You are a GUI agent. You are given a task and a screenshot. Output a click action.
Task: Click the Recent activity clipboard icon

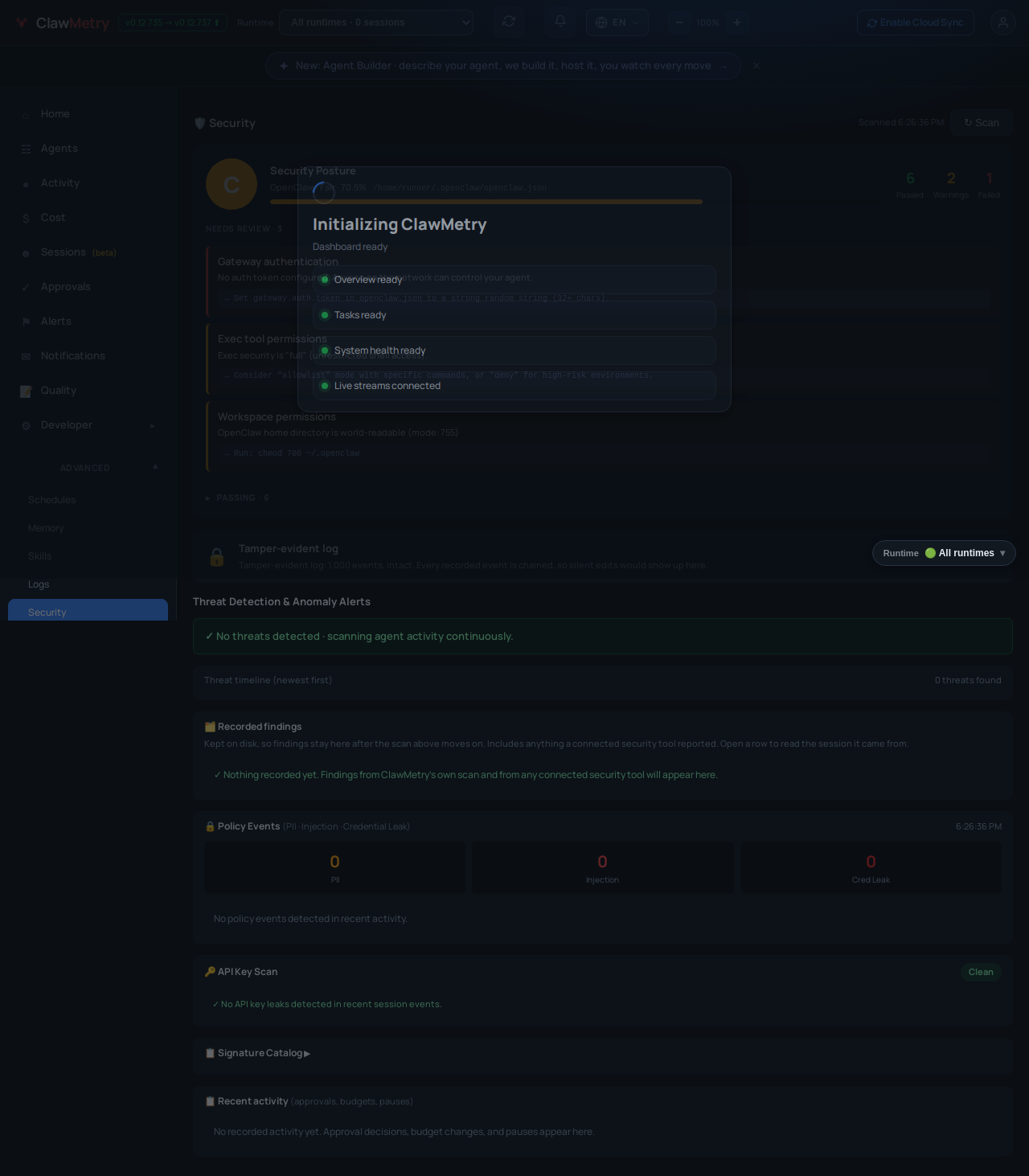(x=210, y=1101)
